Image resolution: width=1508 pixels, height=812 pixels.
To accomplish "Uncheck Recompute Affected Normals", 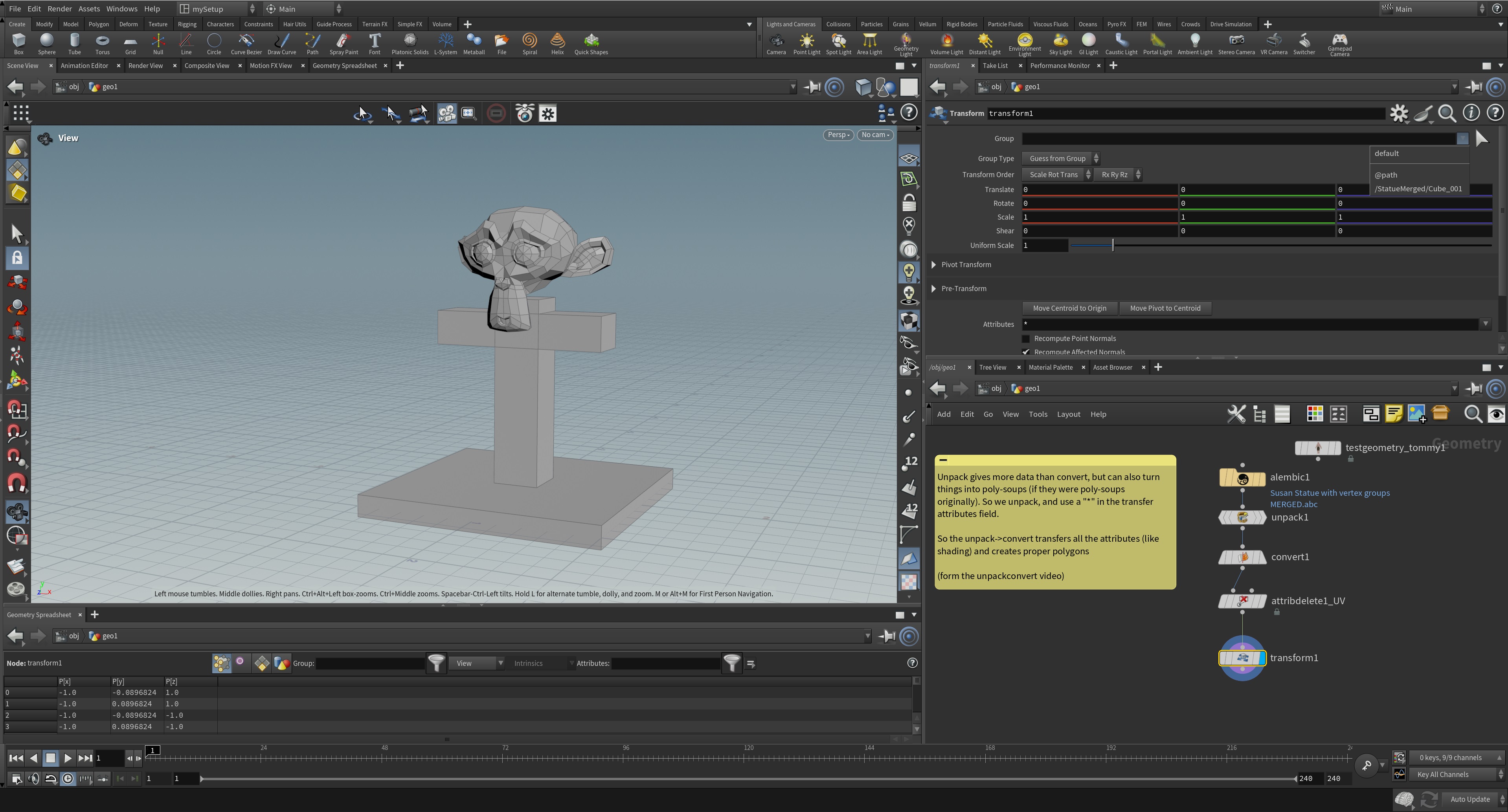I will click(x=1026, y=352).
